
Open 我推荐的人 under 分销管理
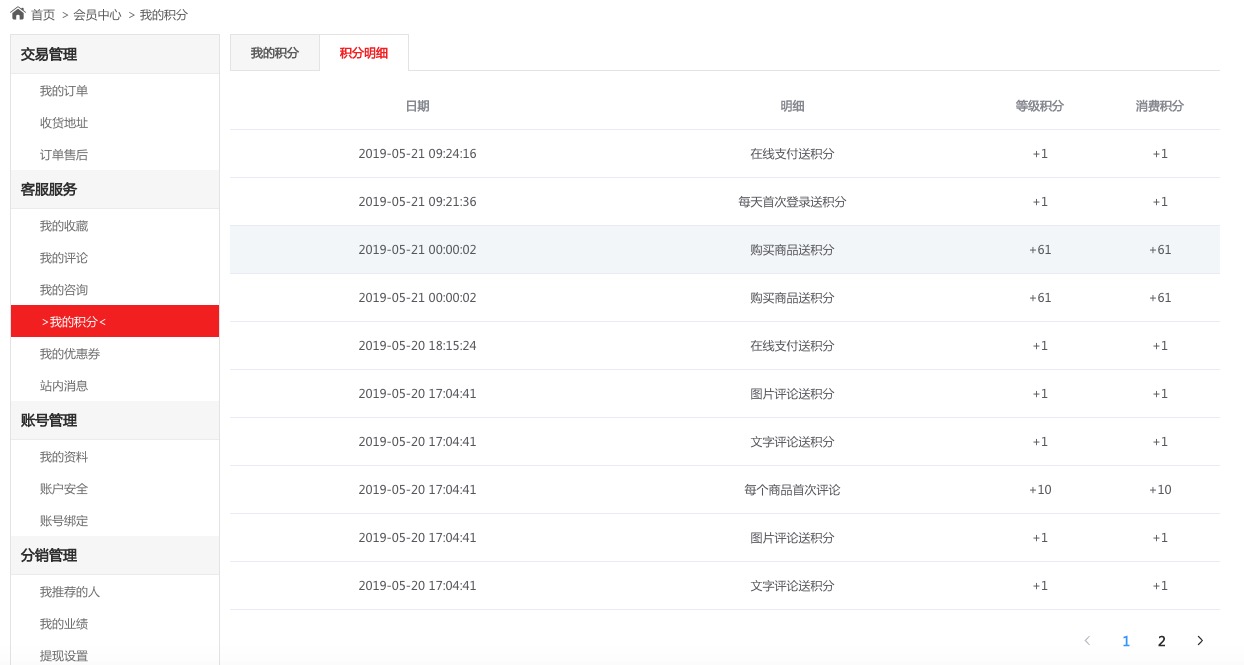point(70,592)
